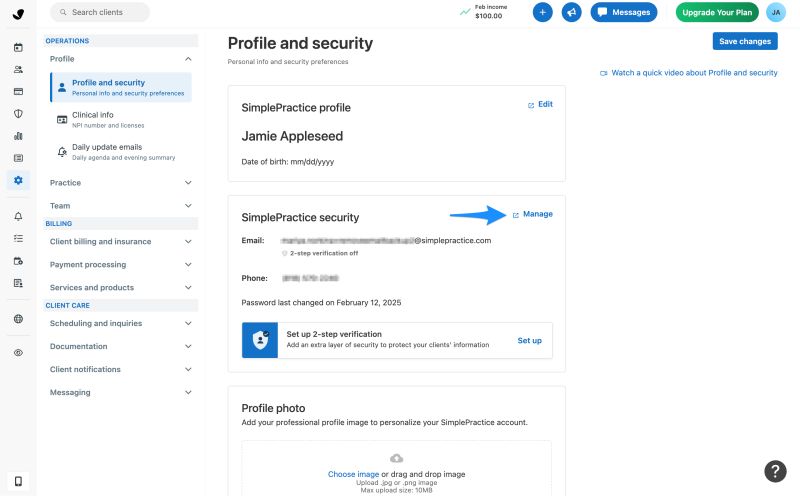
Task: Open the megaphone announcements icon
Action: (571, 12)
